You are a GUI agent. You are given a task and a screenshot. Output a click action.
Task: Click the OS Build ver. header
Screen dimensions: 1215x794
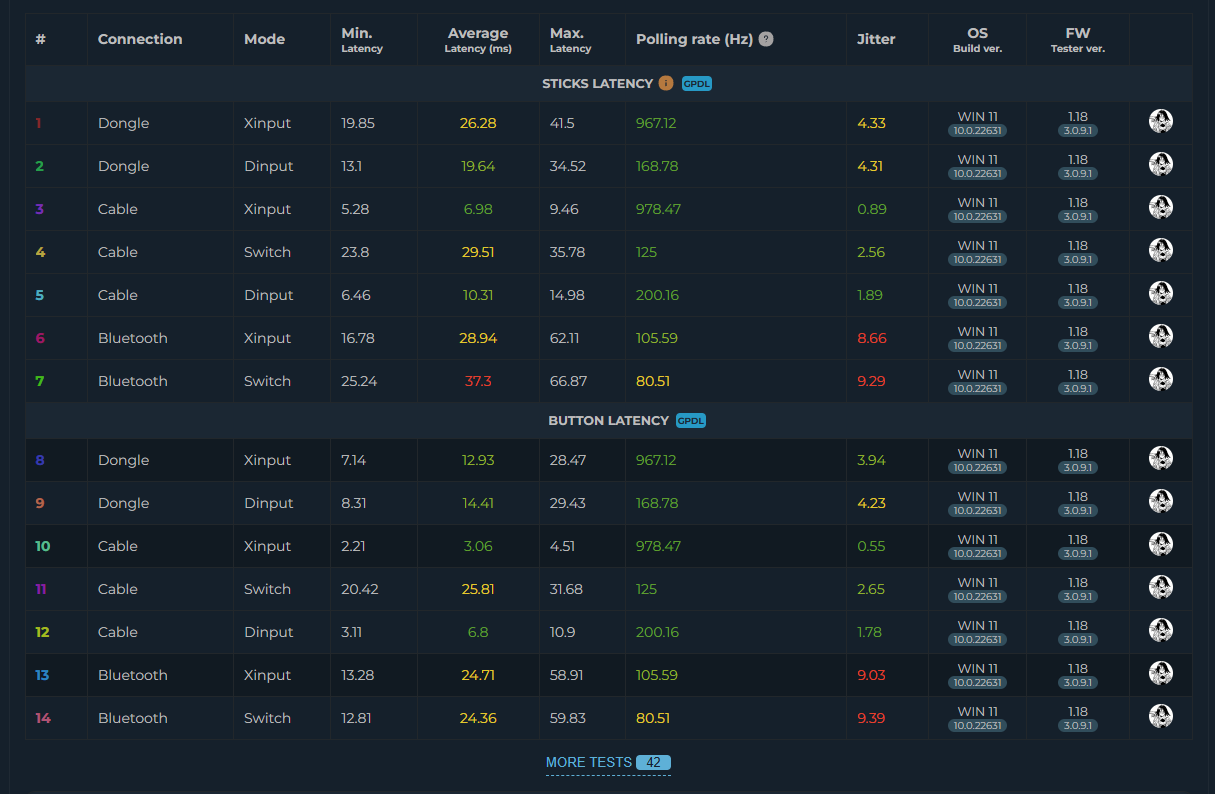pos(978,40)
